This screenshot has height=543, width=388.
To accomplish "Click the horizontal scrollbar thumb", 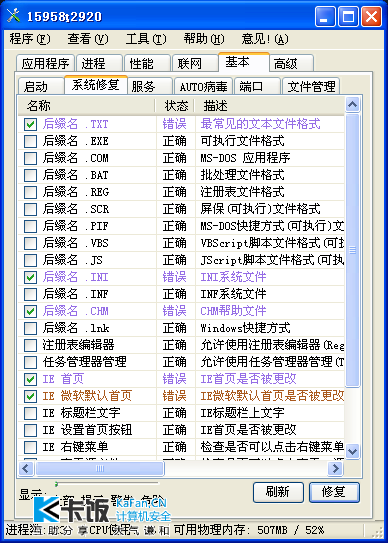I will (100, 469).
